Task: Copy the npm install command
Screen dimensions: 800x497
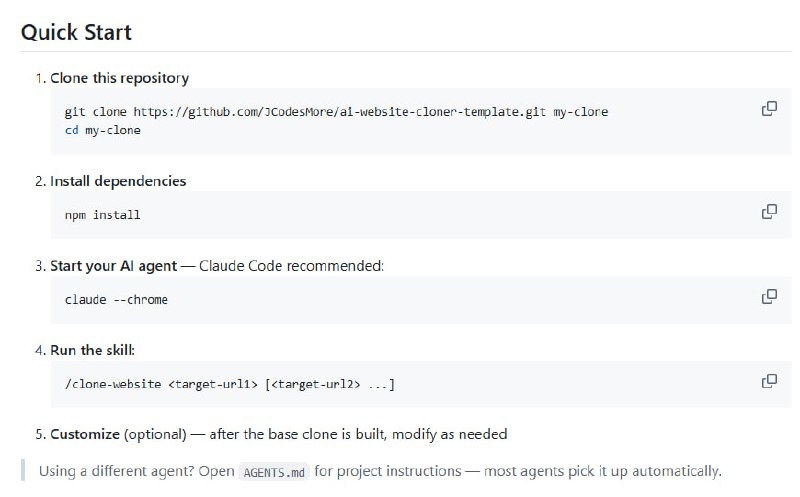Action: point(769,211)
